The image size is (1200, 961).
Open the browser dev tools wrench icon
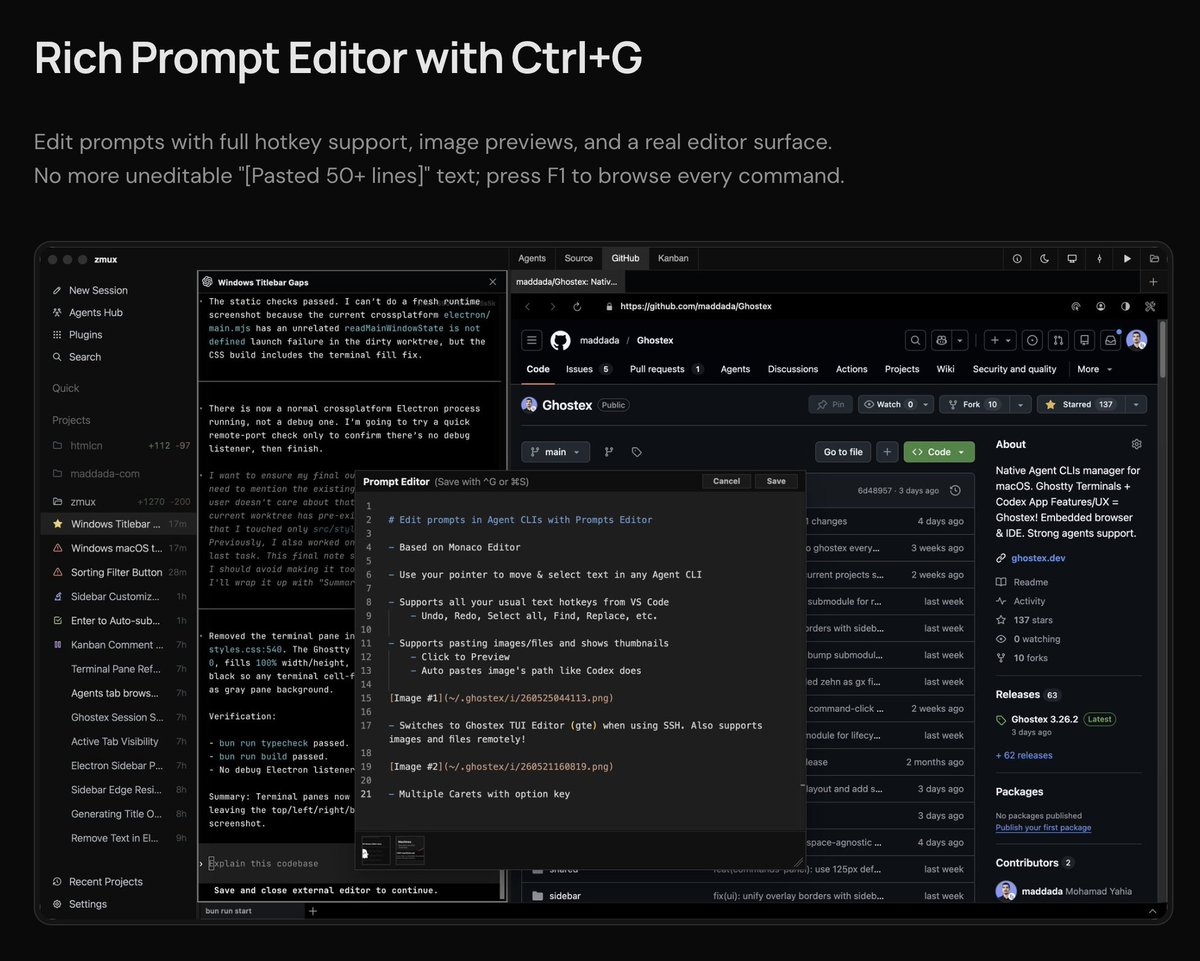tap(1150, 306)
